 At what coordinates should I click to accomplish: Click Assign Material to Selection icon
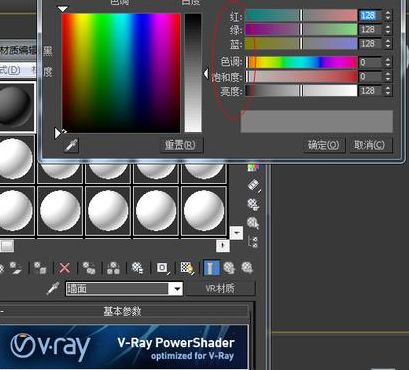click(40, 268)
